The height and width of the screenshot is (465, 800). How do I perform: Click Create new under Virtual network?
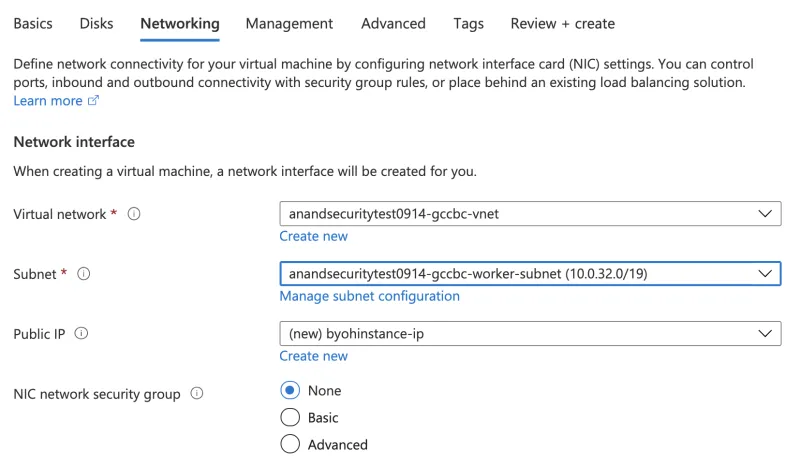[x=313, y=236]
